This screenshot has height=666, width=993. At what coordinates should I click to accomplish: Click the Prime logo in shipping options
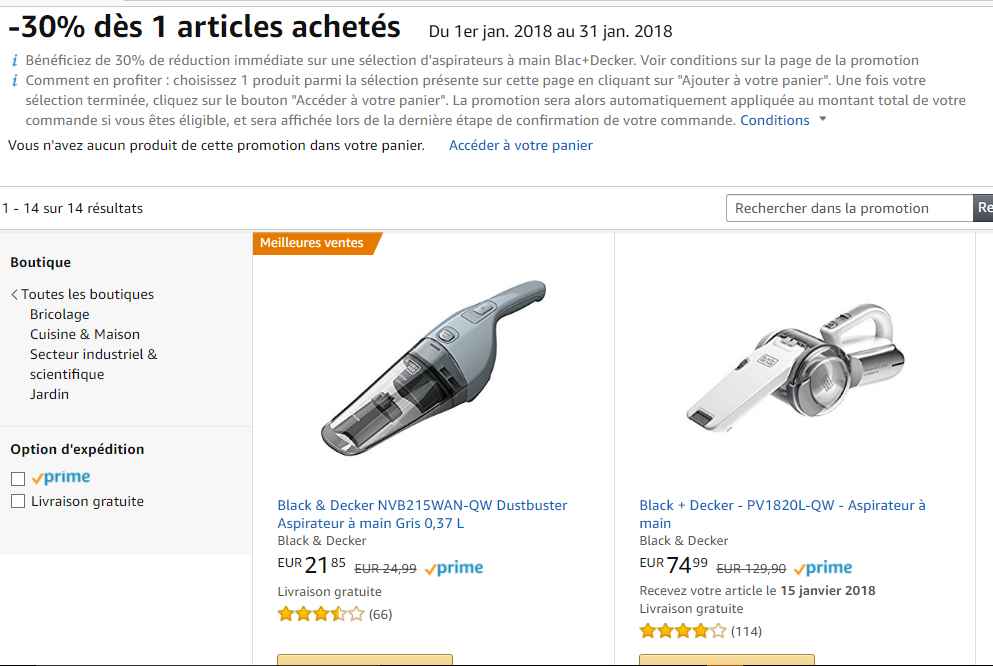pos(61,477)
